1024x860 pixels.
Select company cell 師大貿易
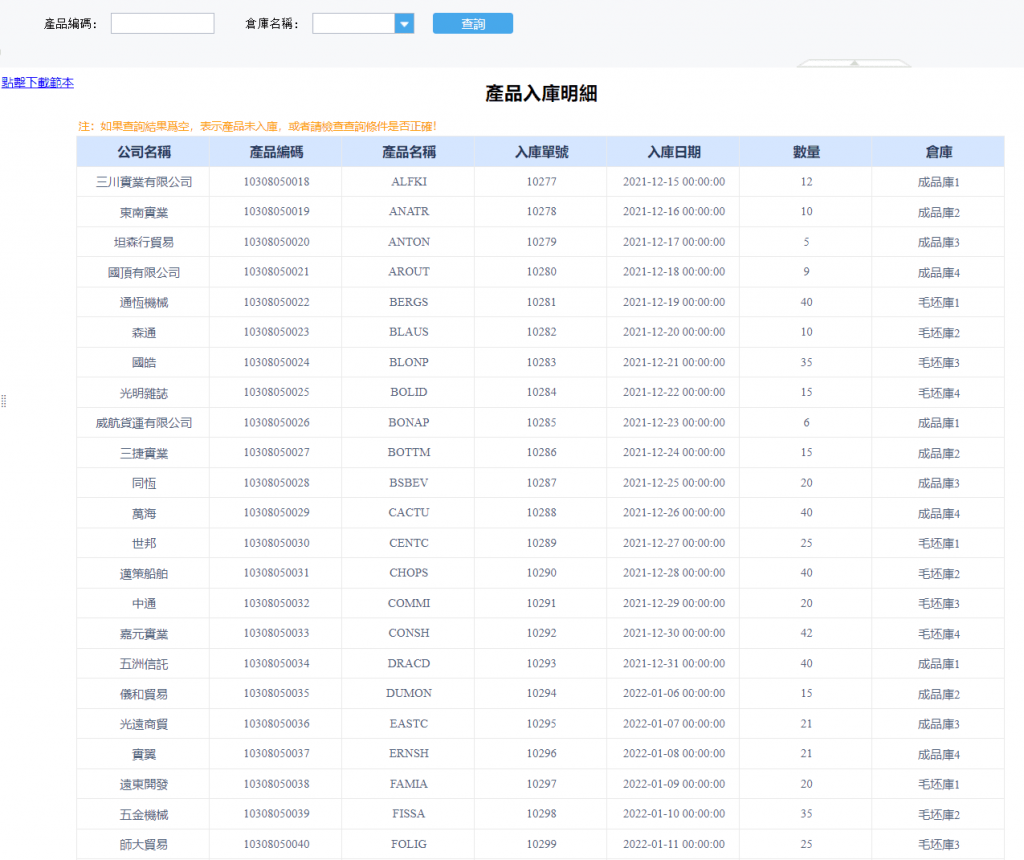[144, 844]
